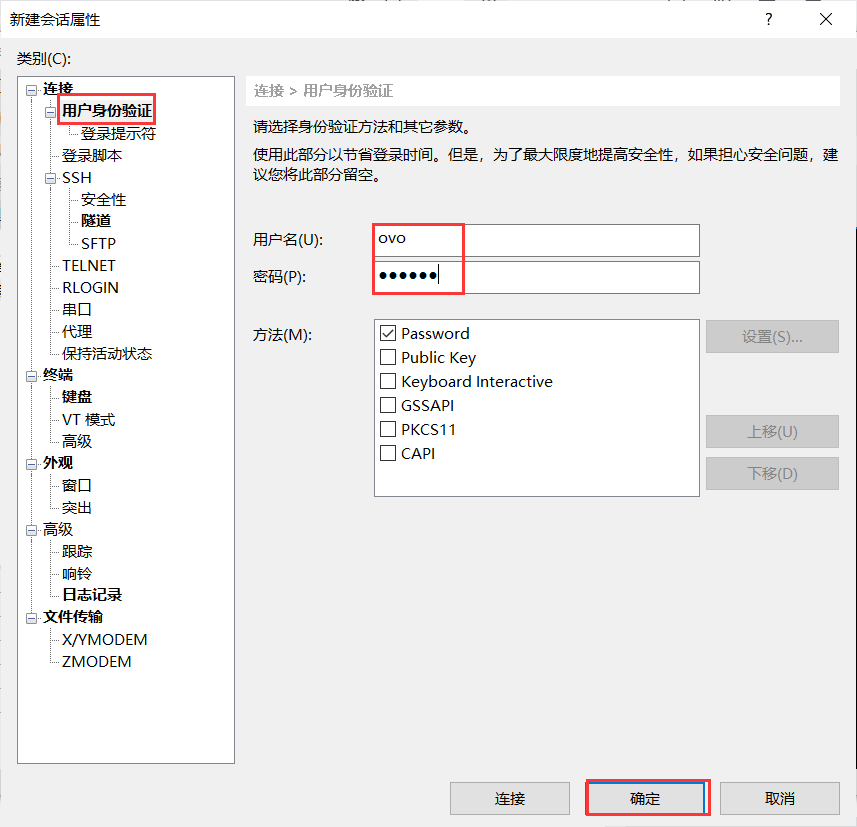Select 日志记录 under 高级
Viewport: 857px width, 827px height.
pyautogui.click(x=92, y=595)
